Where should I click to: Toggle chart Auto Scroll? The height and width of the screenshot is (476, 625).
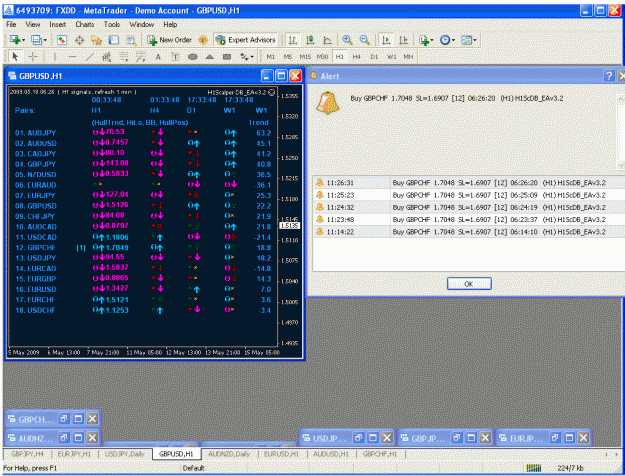pos(385,40)
